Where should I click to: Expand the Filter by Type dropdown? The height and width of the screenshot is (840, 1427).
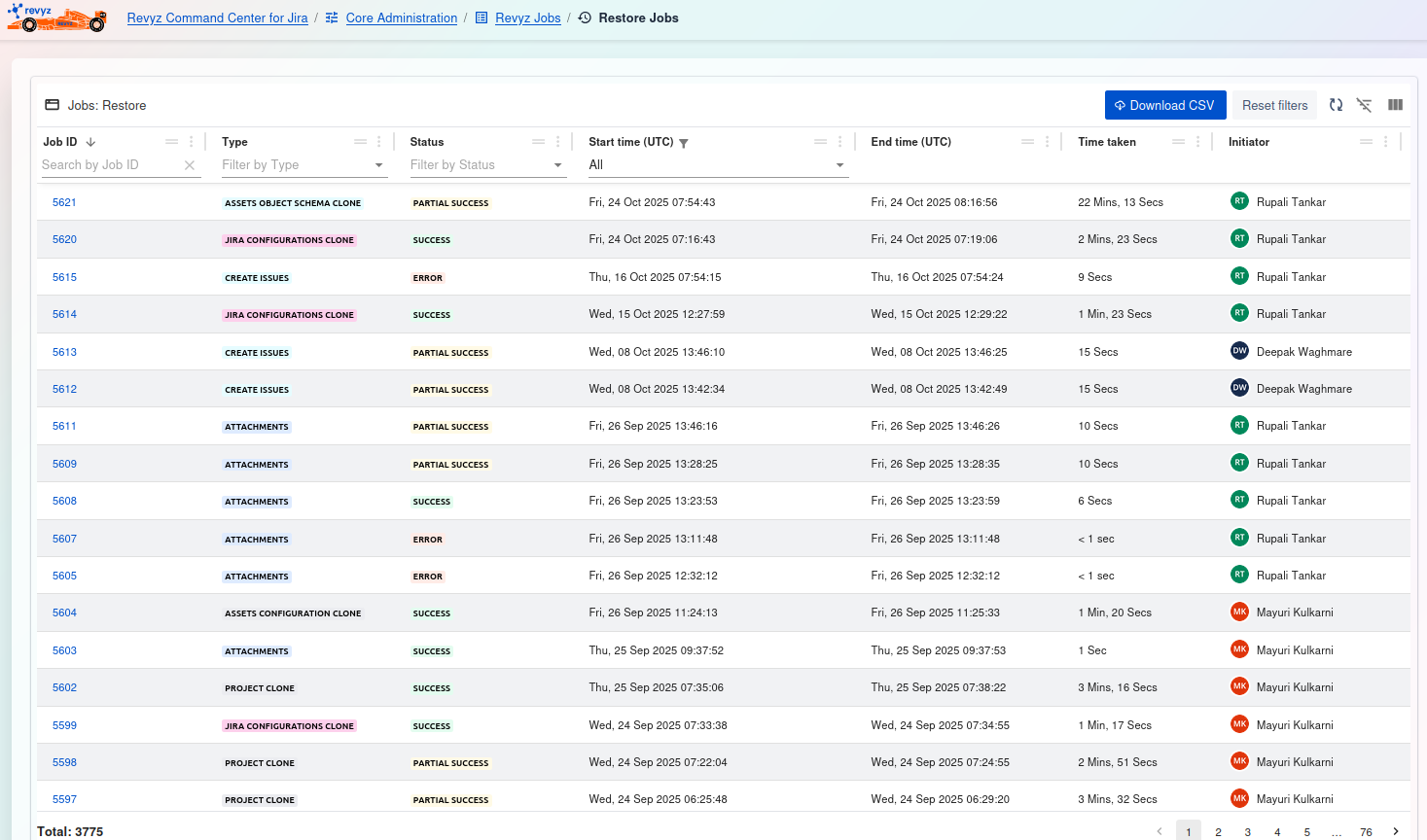378,165
